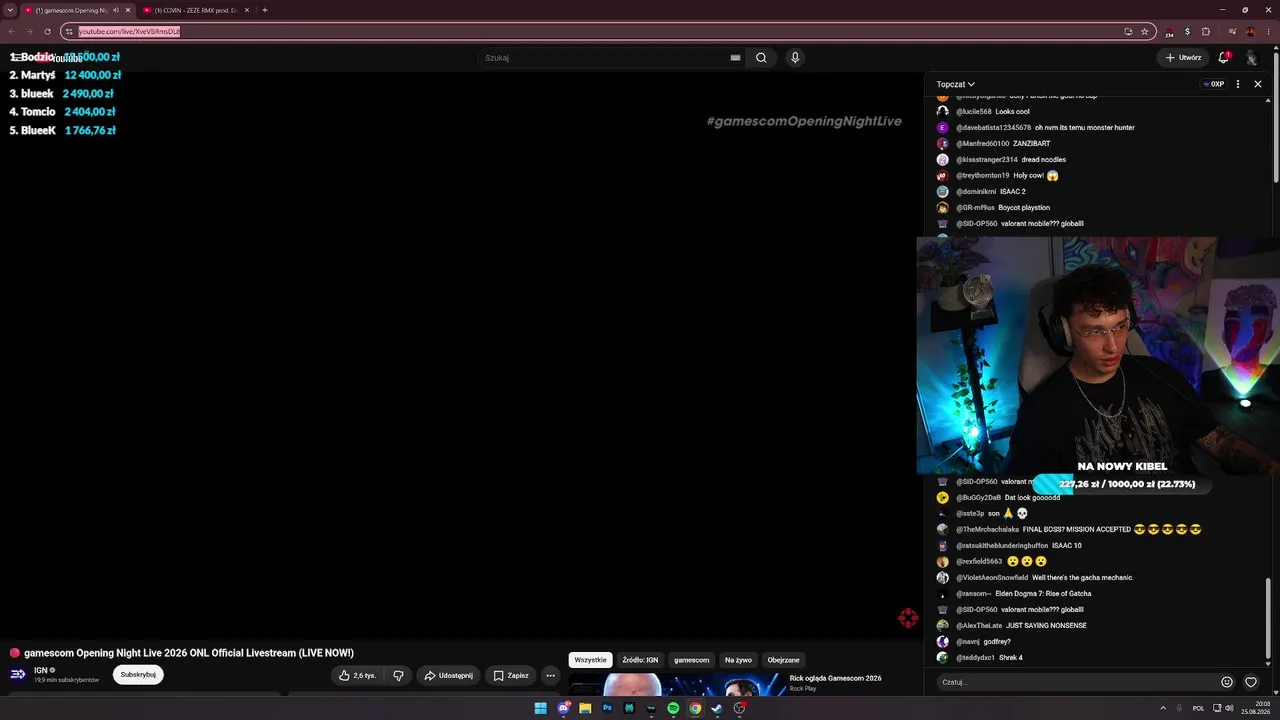Select the Na żywo filter chip

point(738,660)
